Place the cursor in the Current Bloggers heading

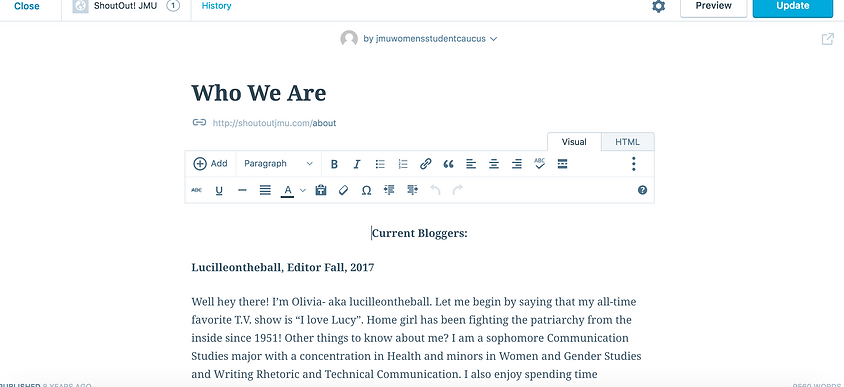[x=420, y=233]
